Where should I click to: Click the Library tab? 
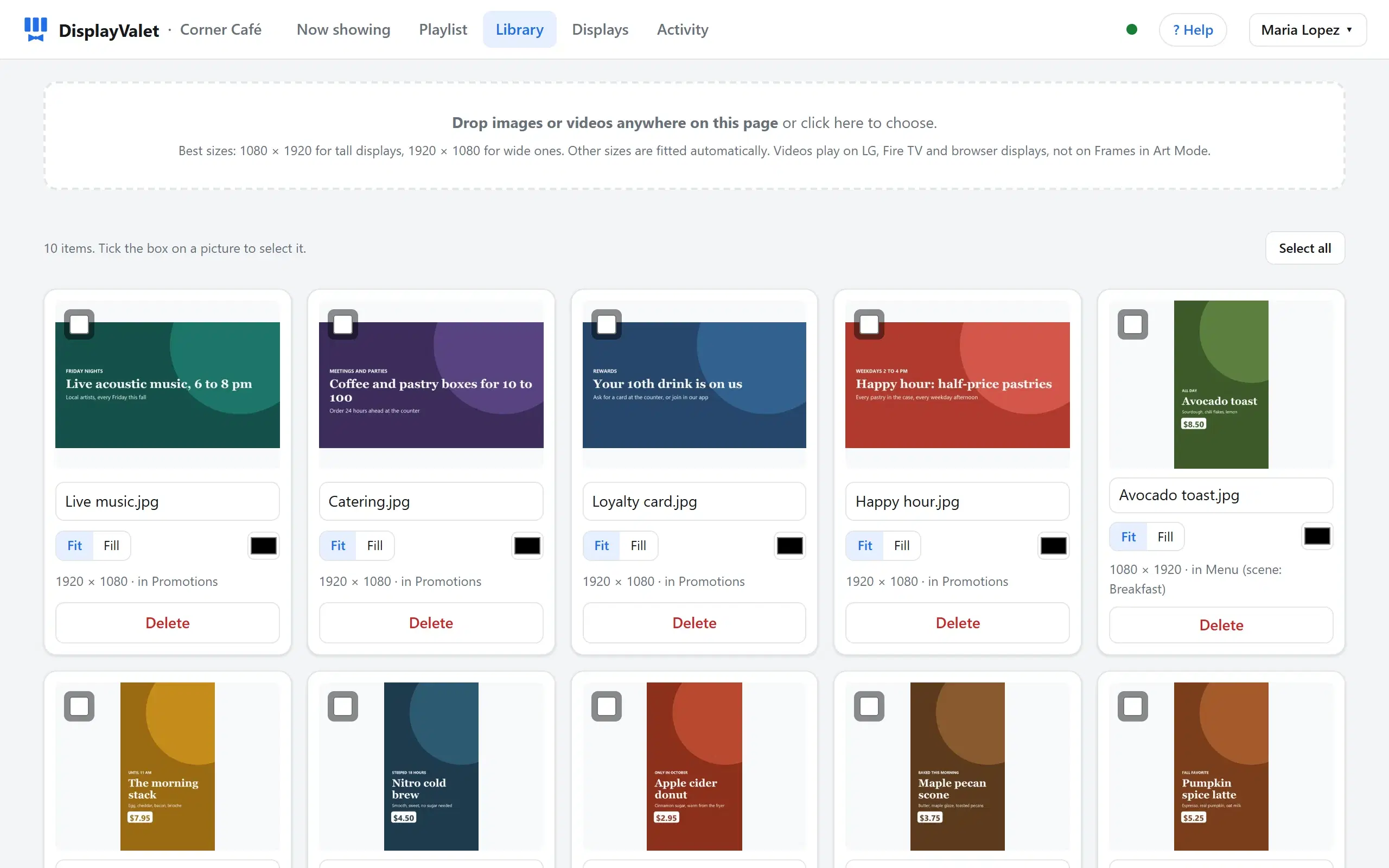click(x=519, y=29)
